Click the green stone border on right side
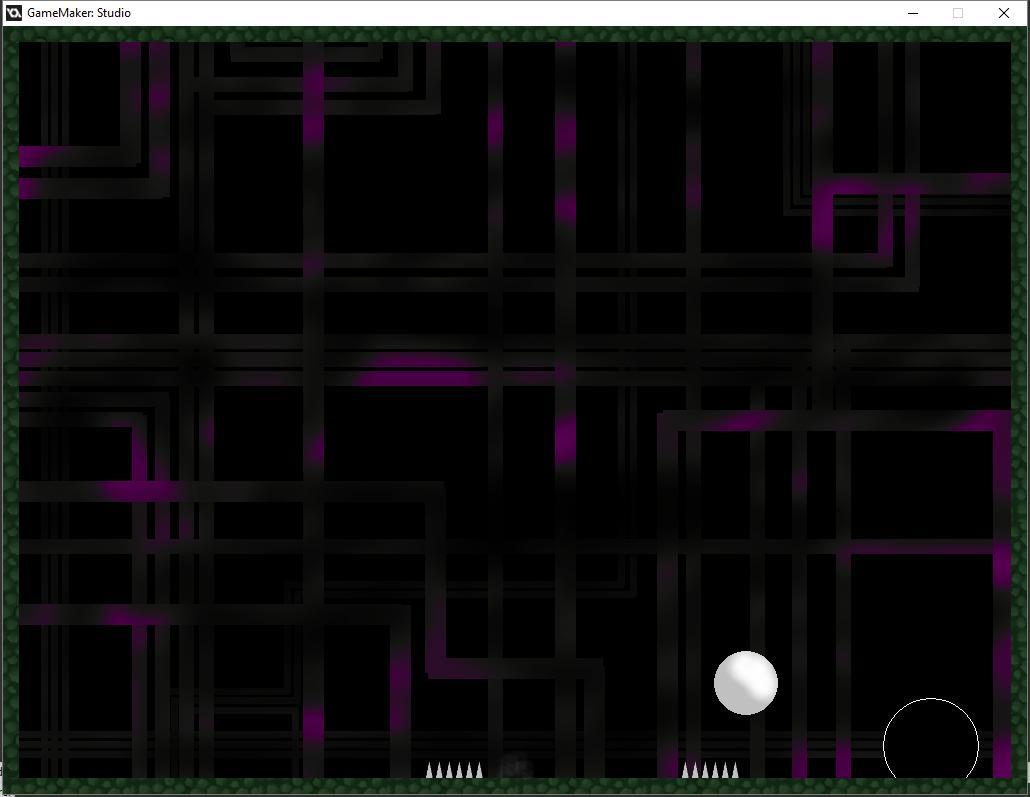1030x797 pixels. click(1019, 400)
